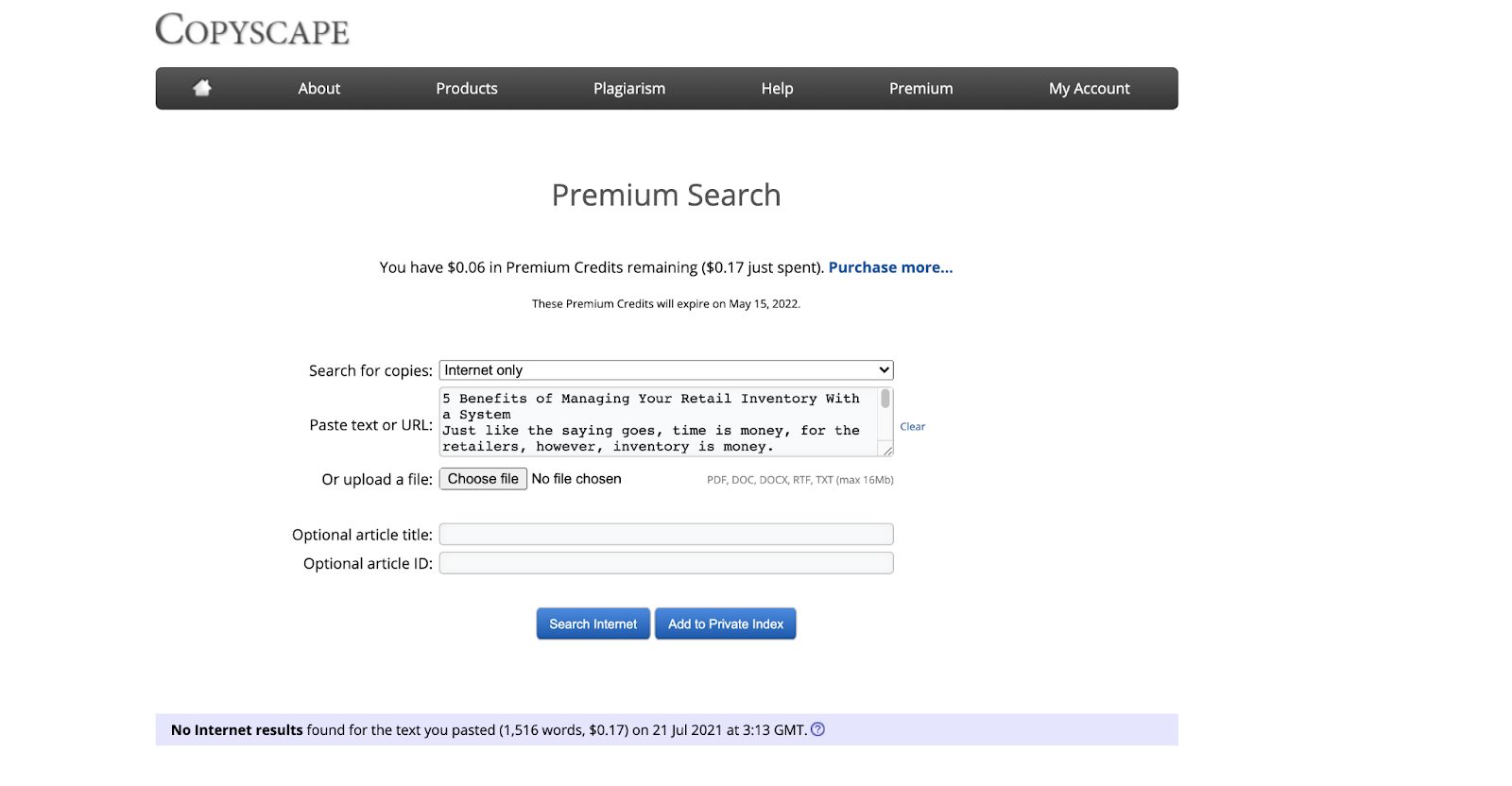Follow the Purchase more link
Viewport: 1512px width, 786px height.
click(890, 267)
